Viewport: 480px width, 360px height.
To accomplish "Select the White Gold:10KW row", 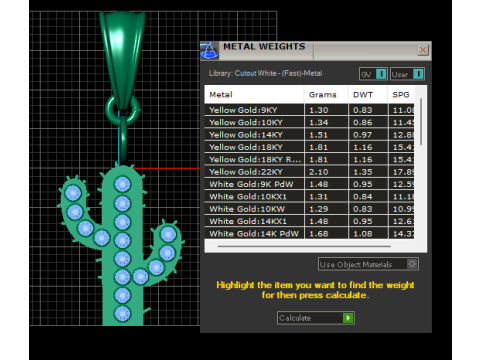I will (309, 209).
